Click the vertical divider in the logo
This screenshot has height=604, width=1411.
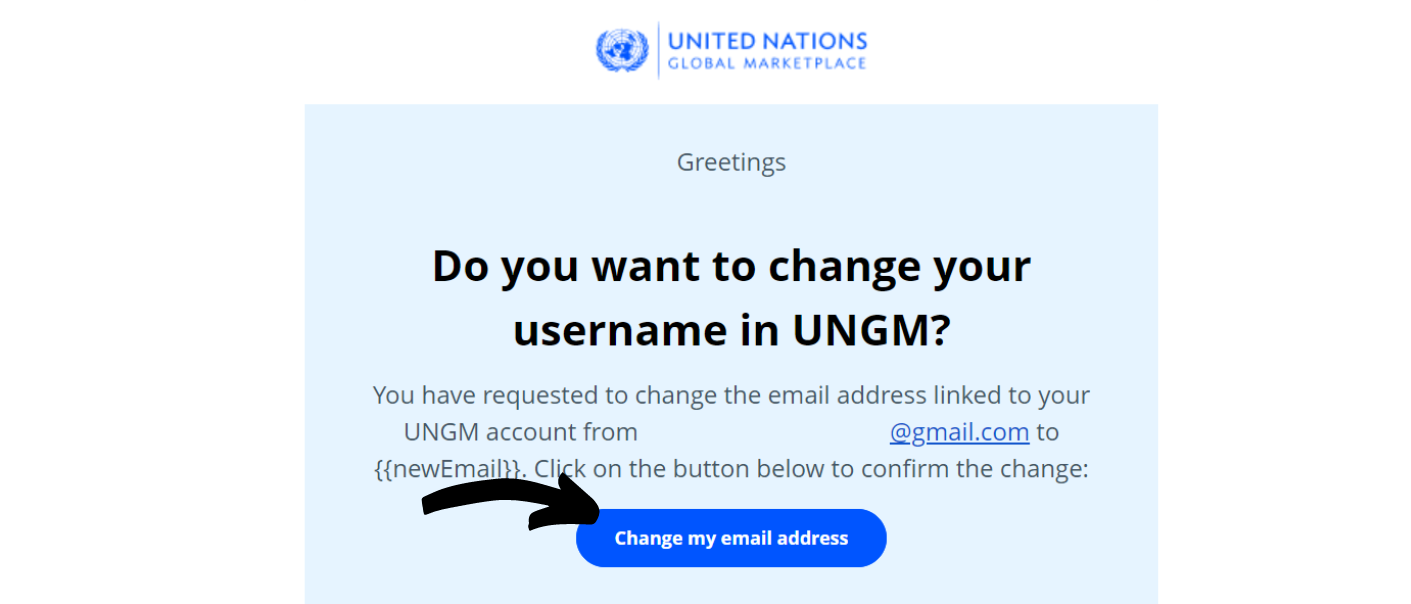(x=658, y=50)
